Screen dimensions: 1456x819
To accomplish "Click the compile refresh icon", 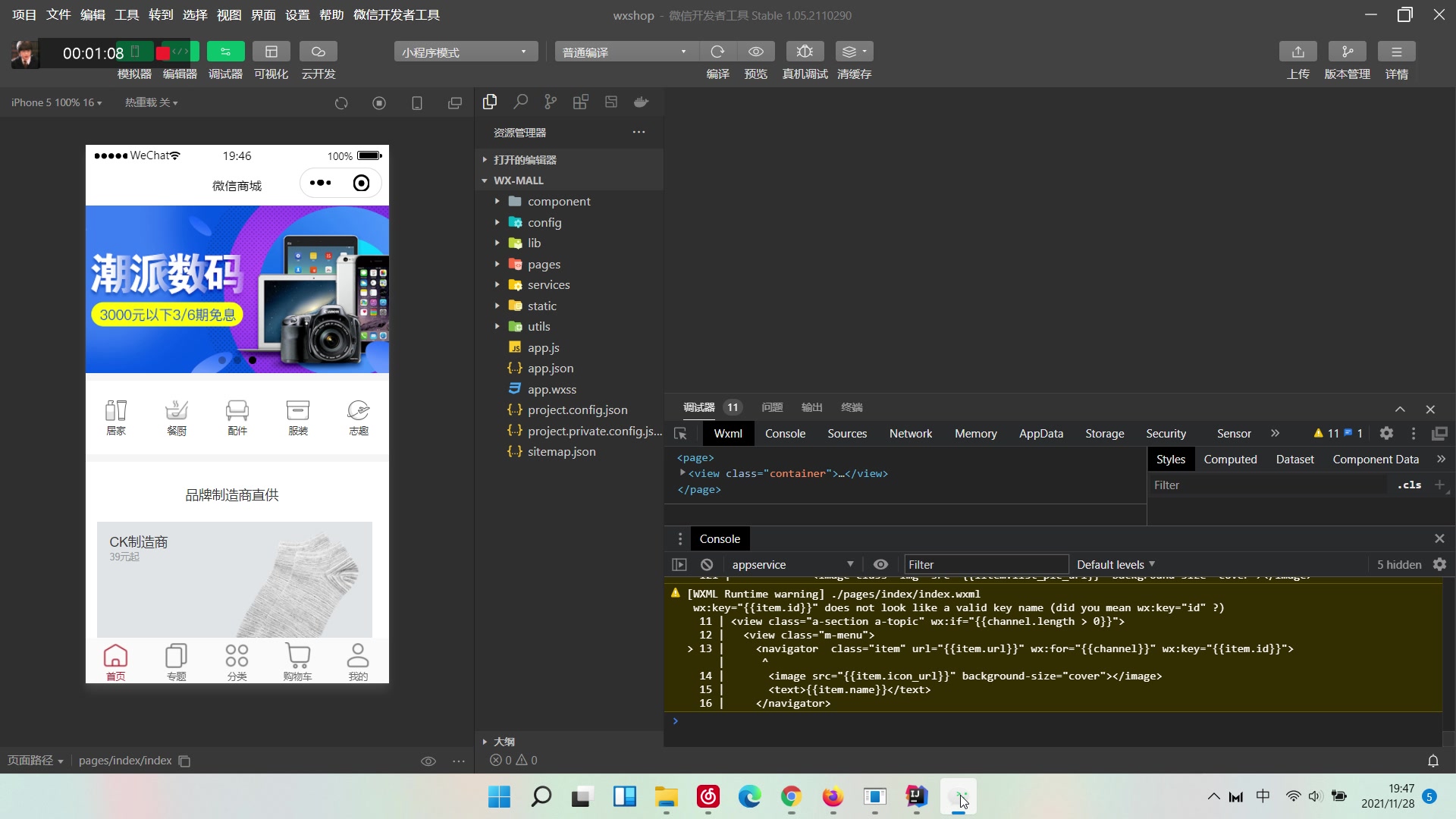I will [717, 52].
